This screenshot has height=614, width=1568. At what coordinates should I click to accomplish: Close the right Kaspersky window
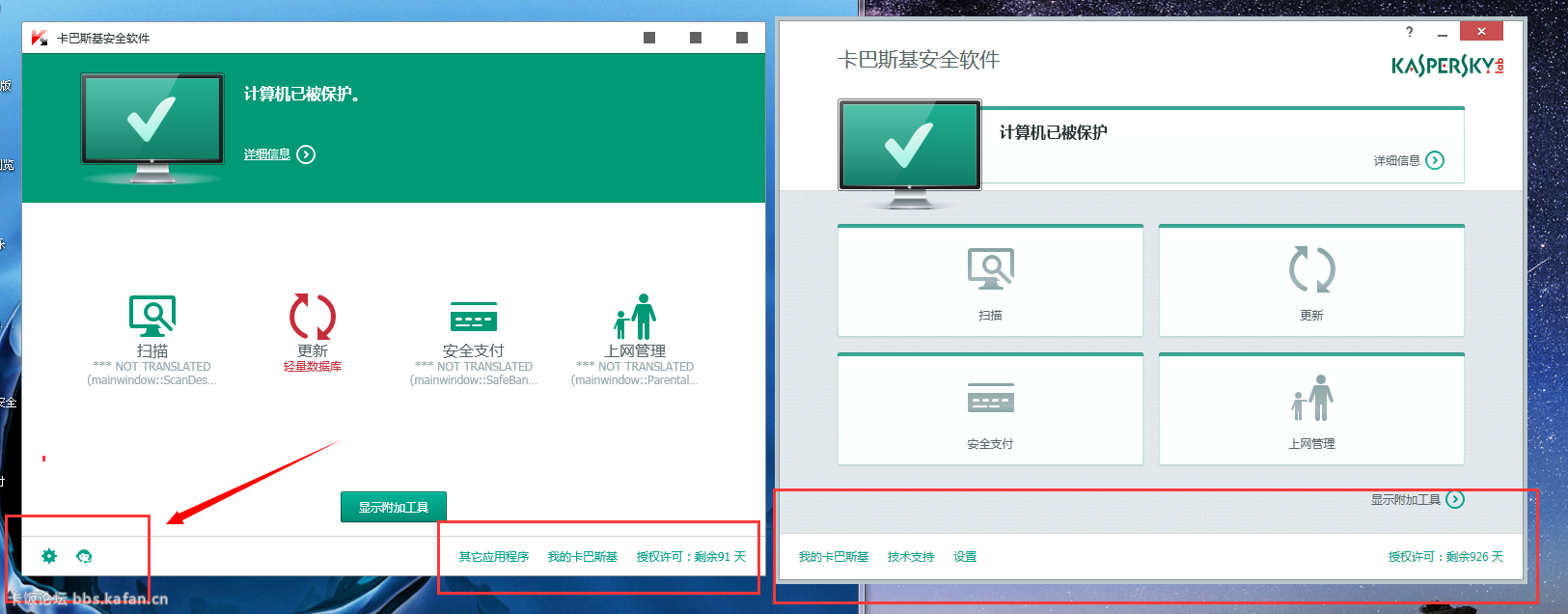pyautogui.click(x=1481, y=32)
